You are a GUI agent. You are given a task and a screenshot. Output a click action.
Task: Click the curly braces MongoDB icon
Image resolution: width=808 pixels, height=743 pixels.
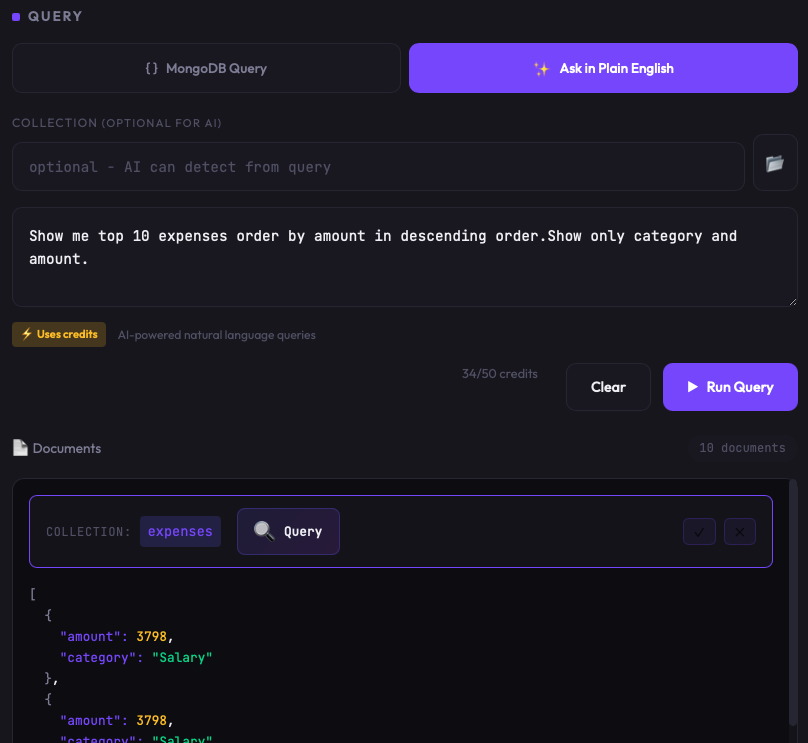(x=152, y=68)
